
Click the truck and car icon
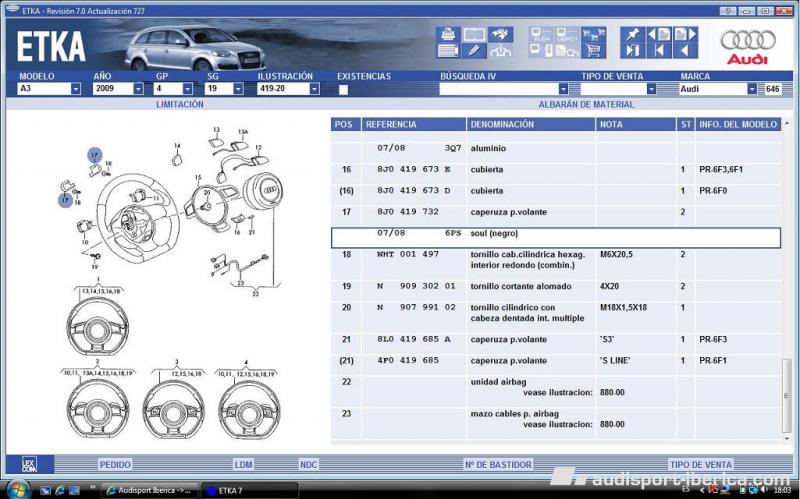coord(567,51)
